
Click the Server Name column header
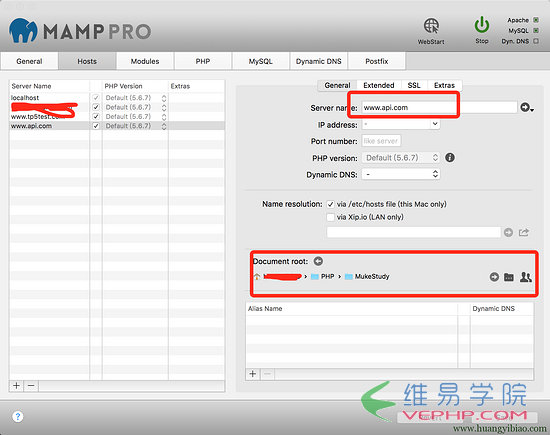tap(49, 86)
